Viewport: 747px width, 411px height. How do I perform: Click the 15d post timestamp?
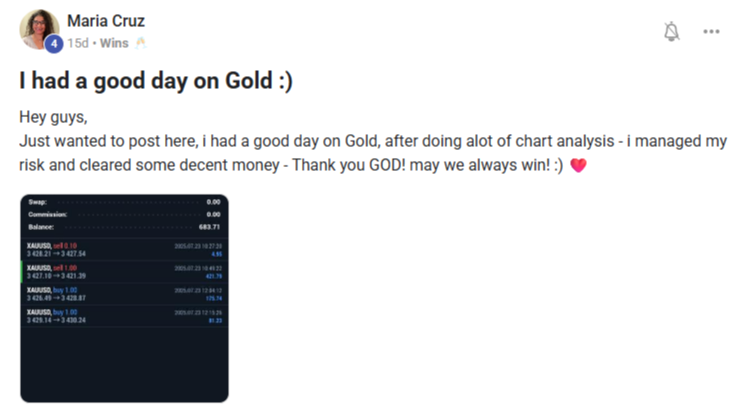[78, 43]
